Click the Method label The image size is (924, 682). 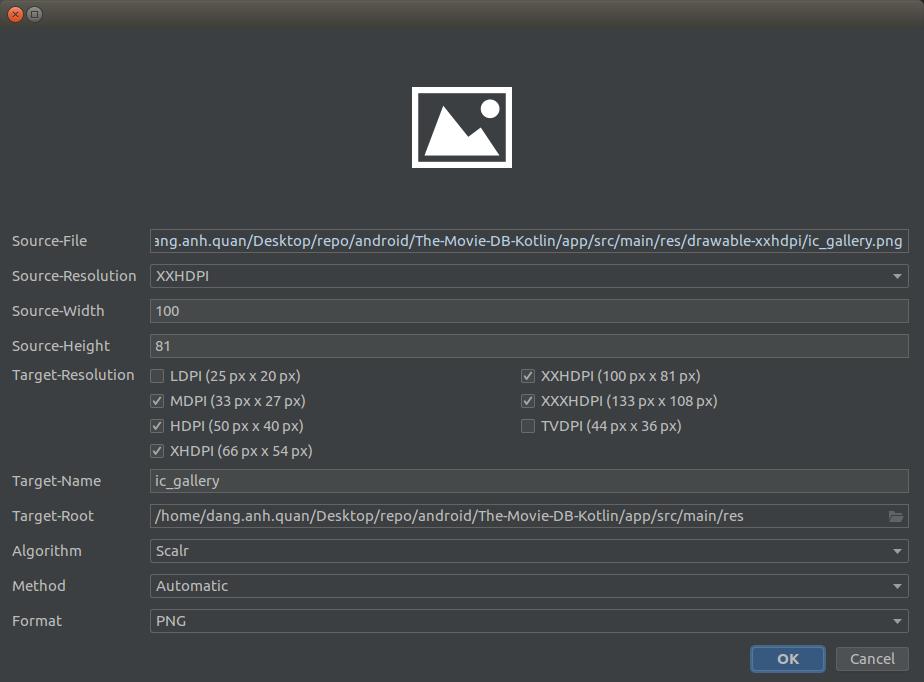coord(39,586)
